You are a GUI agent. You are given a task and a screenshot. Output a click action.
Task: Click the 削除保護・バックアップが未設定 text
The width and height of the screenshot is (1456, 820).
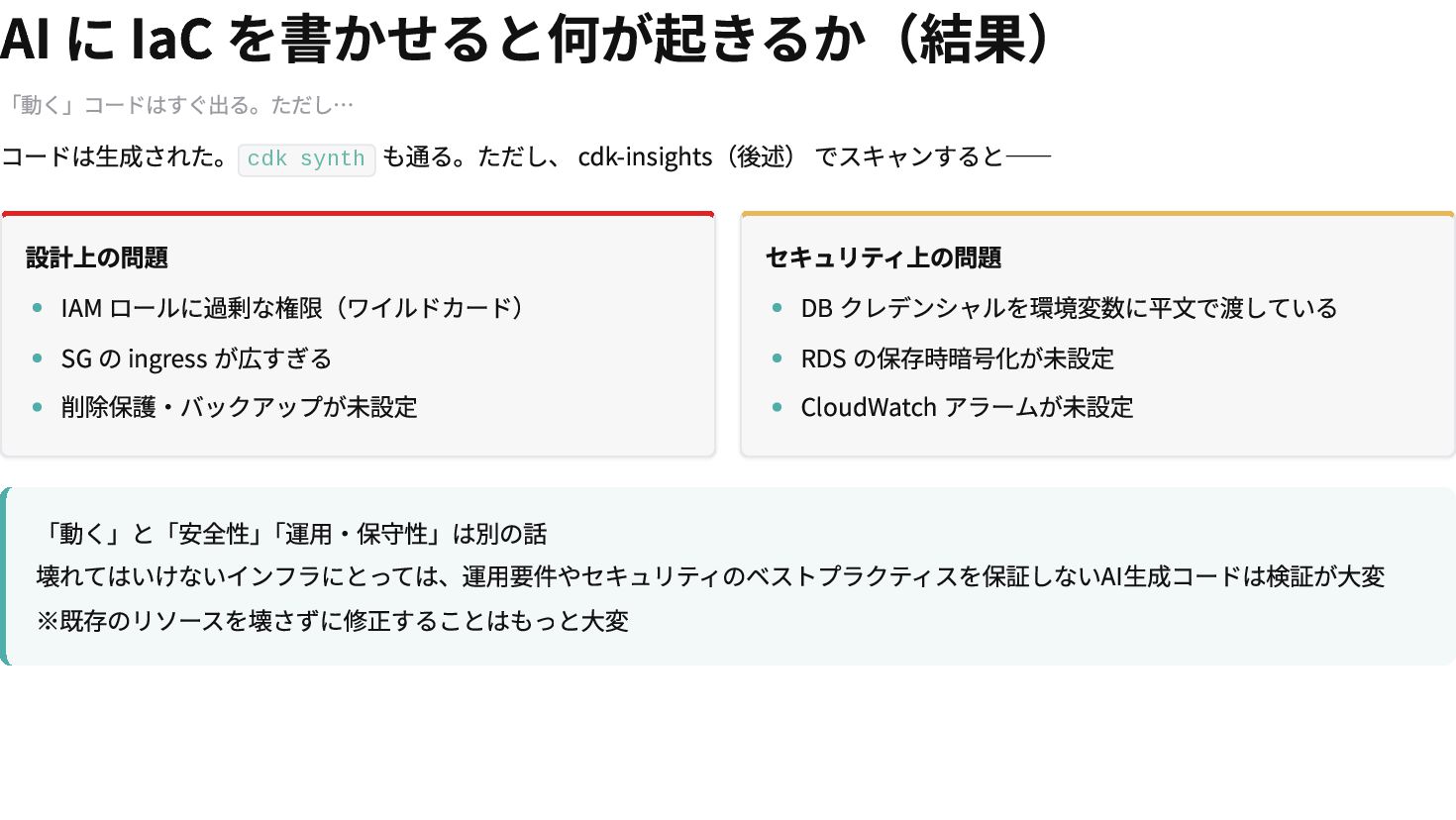240,407
